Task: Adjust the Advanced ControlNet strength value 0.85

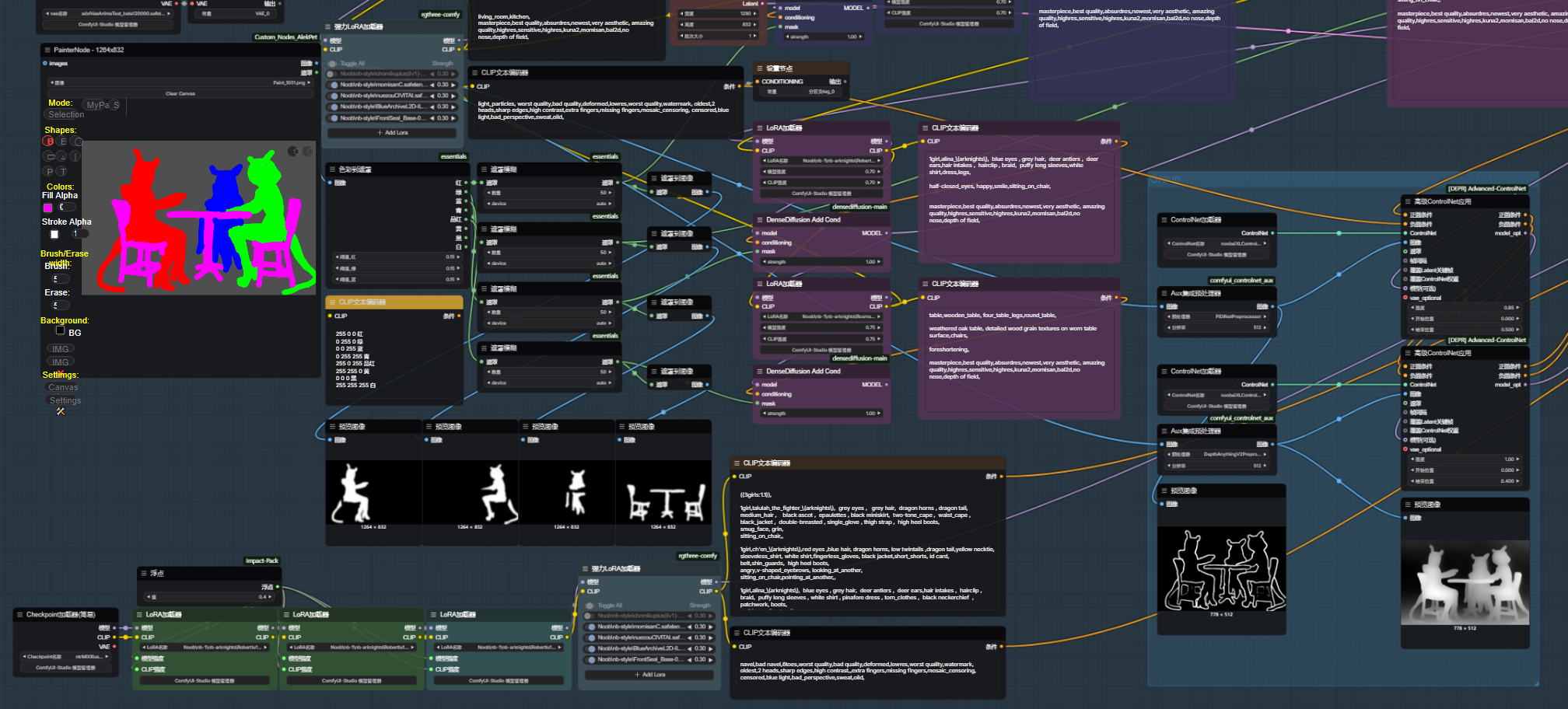Action: coord(1465,308)
